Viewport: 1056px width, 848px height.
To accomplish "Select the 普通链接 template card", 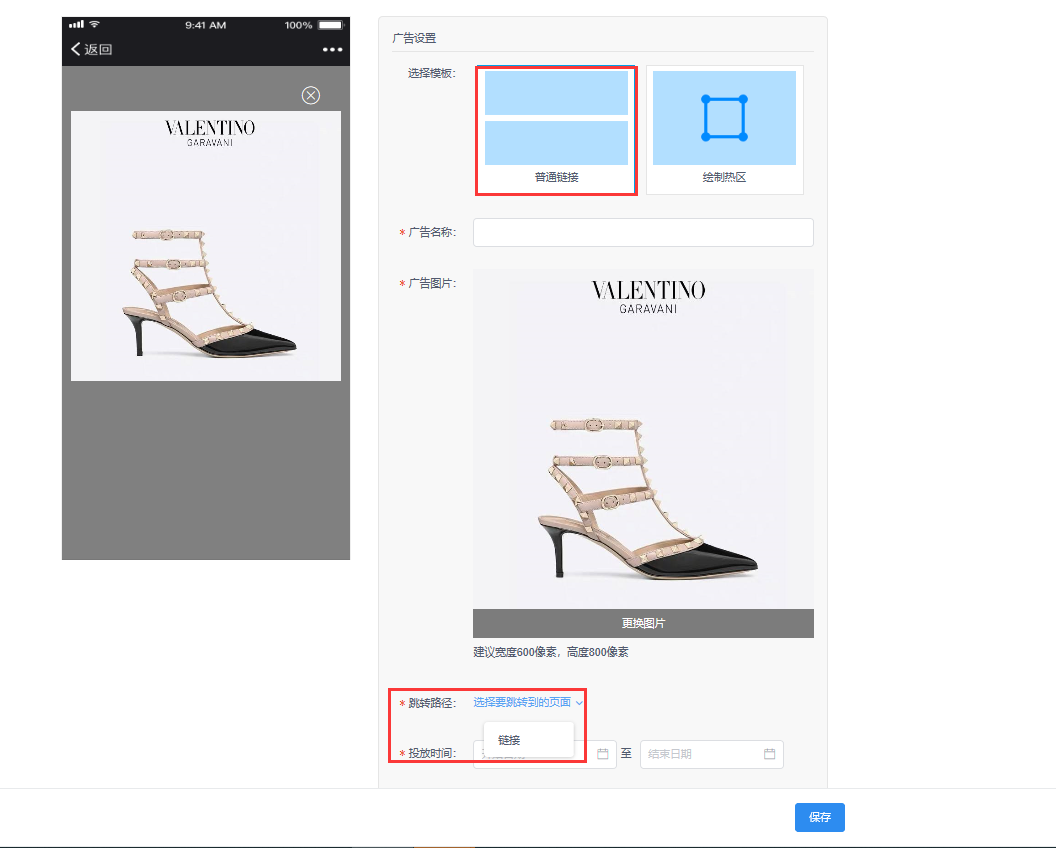I will coord(556,130).
